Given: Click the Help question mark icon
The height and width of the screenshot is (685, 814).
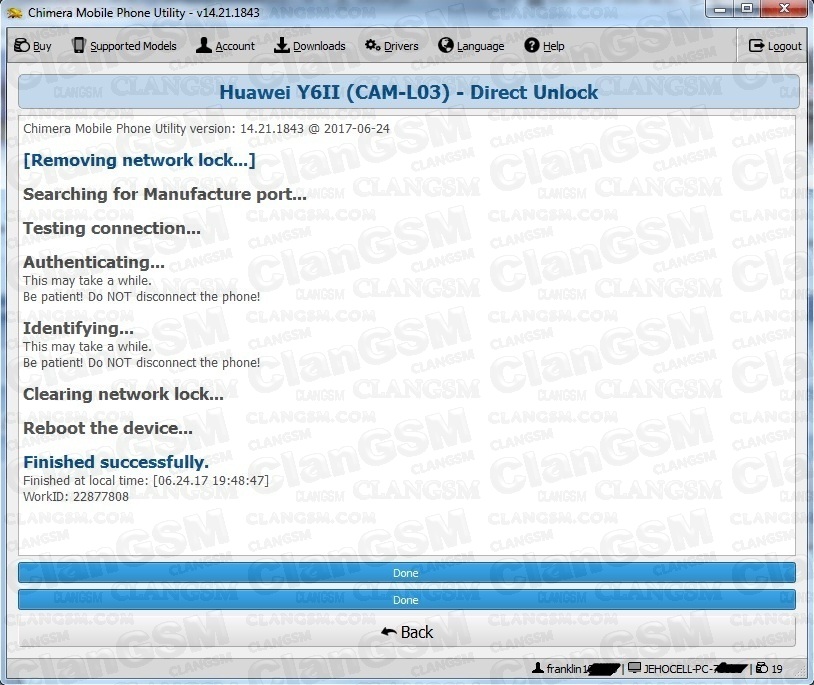Looking at the screenshot, I should [532, 45].
